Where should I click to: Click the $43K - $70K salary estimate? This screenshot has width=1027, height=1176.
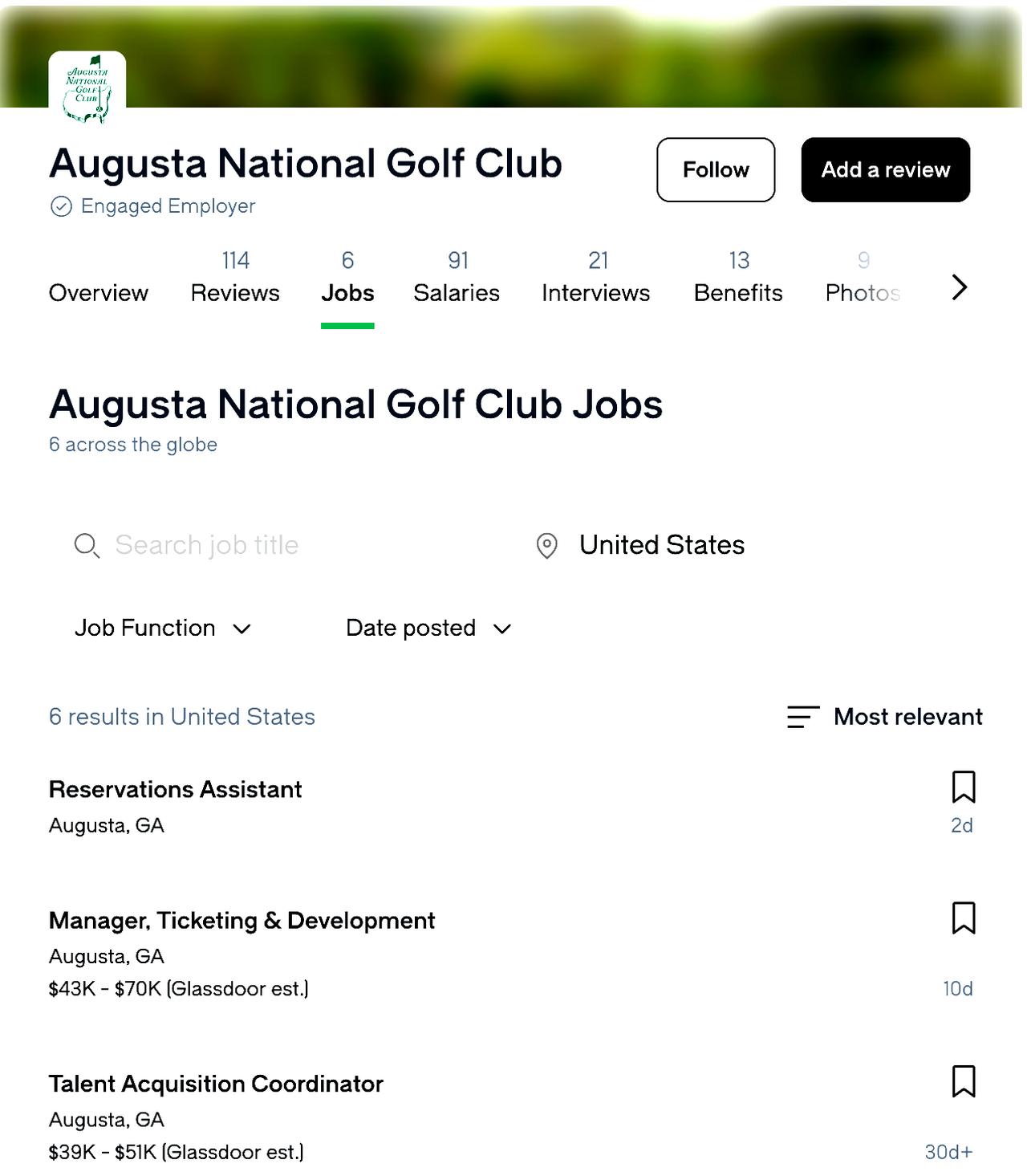tap(179, 988)
